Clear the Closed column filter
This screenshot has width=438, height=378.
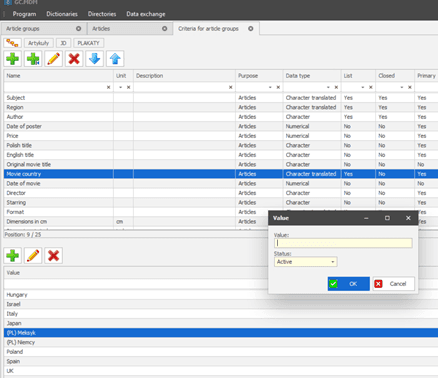pyautogui.click(x=410, y=87)
